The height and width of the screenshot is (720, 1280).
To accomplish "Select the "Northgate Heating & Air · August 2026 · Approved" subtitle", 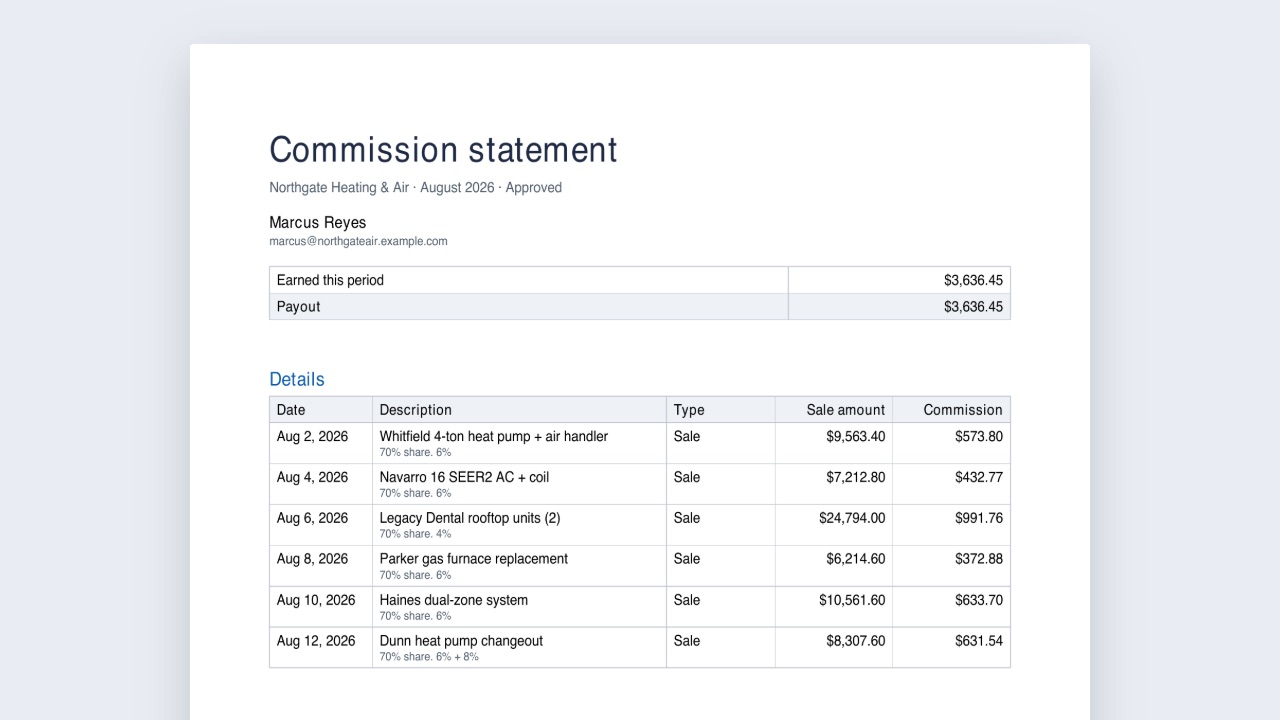I will pos(415,188).
